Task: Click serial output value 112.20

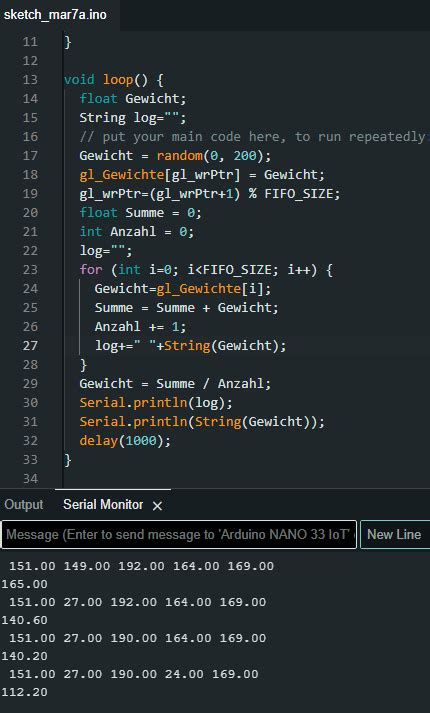Action: tap(25, 692)
